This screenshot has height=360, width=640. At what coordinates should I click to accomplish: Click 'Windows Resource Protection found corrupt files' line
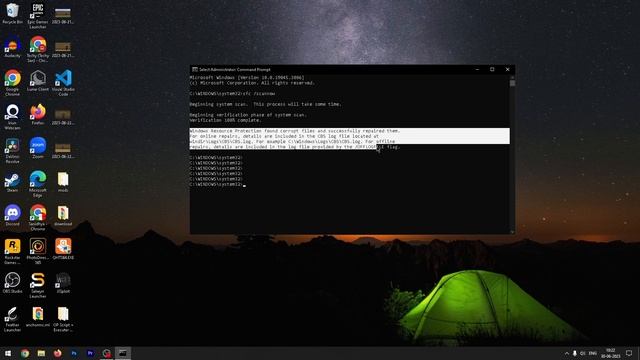click(x=295, y=131)
